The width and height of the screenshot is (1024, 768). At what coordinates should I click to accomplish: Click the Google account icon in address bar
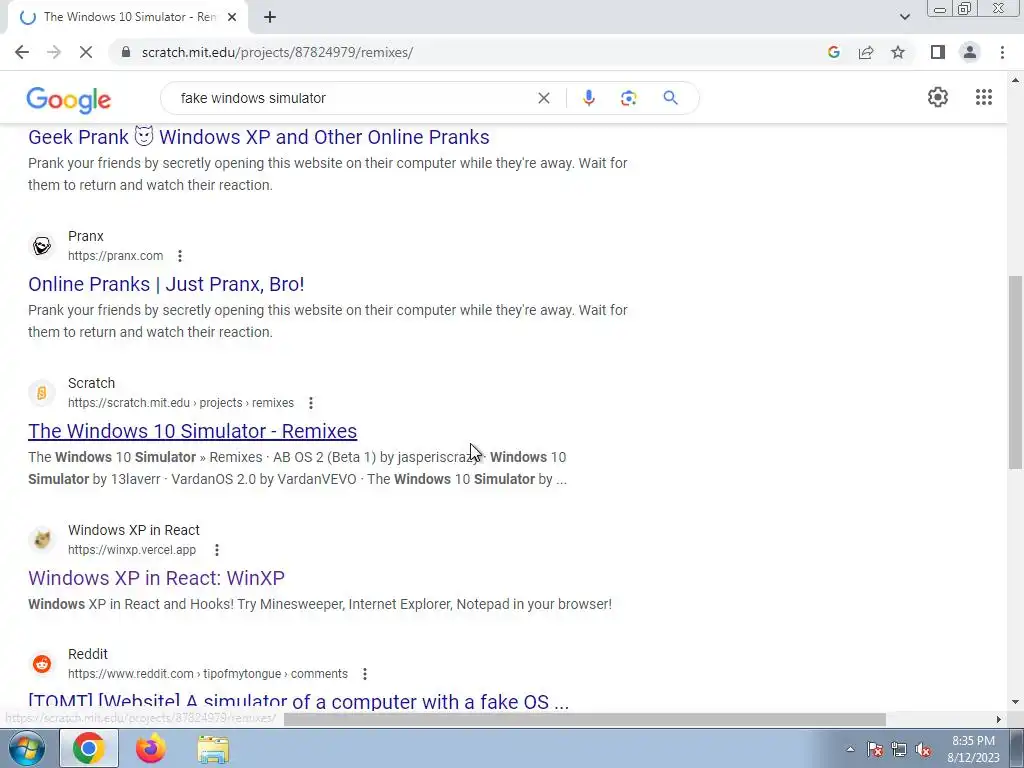click(833, 52)
